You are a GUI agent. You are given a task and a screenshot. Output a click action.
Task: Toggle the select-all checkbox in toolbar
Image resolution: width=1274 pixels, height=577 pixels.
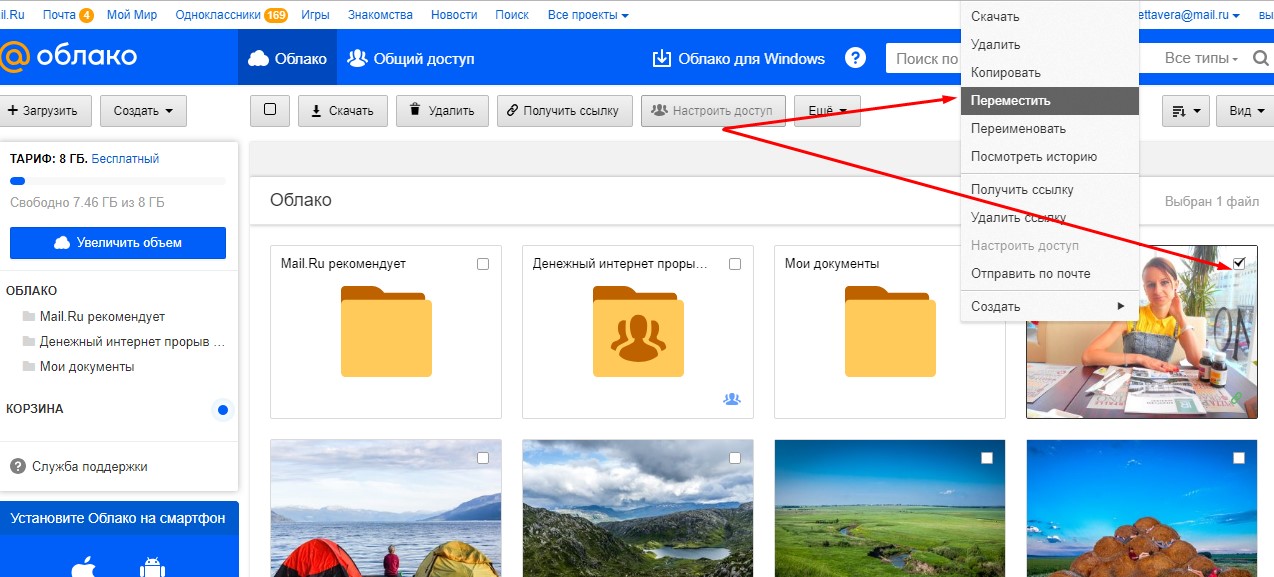pyautogui.click(x=269, y=110)
